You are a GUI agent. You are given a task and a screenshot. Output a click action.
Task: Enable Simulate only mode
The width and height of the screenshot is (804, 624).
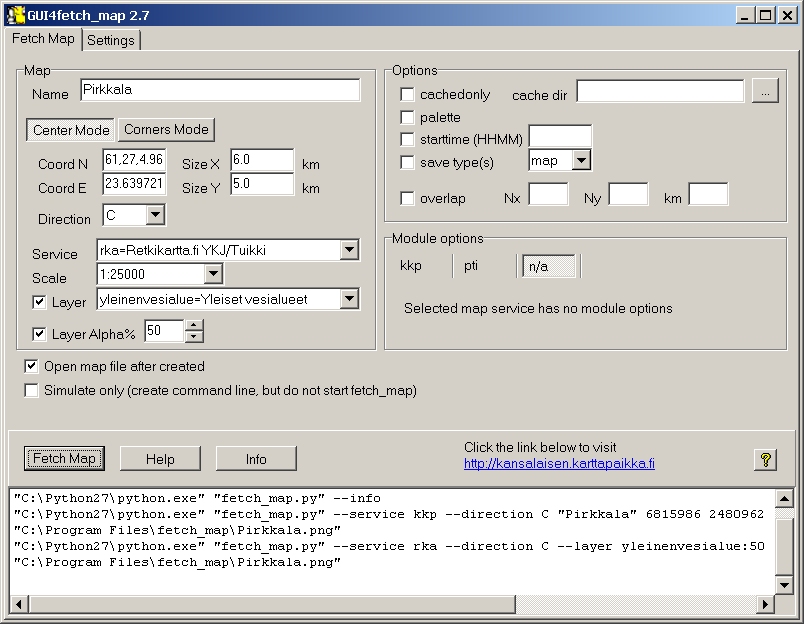tap(31, 390)
